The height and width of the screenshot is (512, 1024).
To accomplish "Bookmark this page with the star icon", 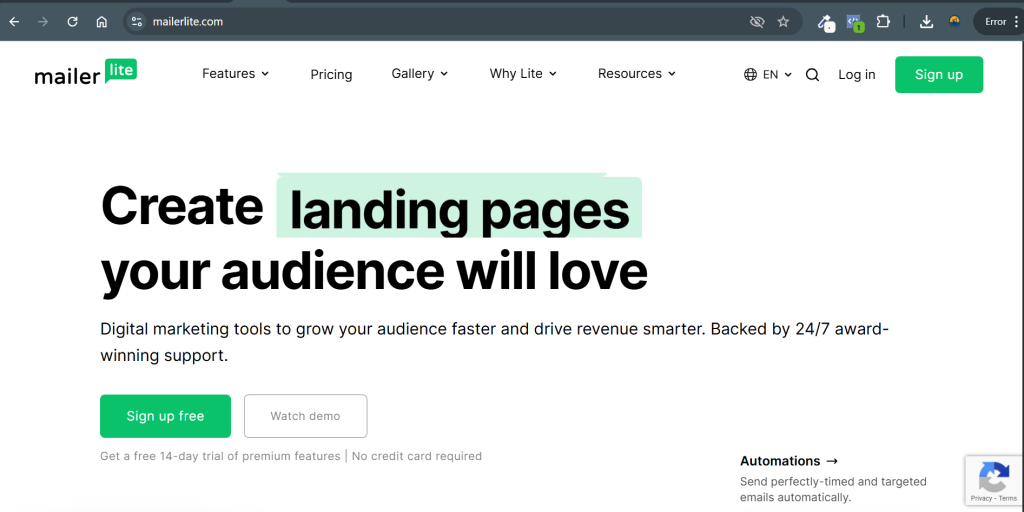I will point(783,22).
